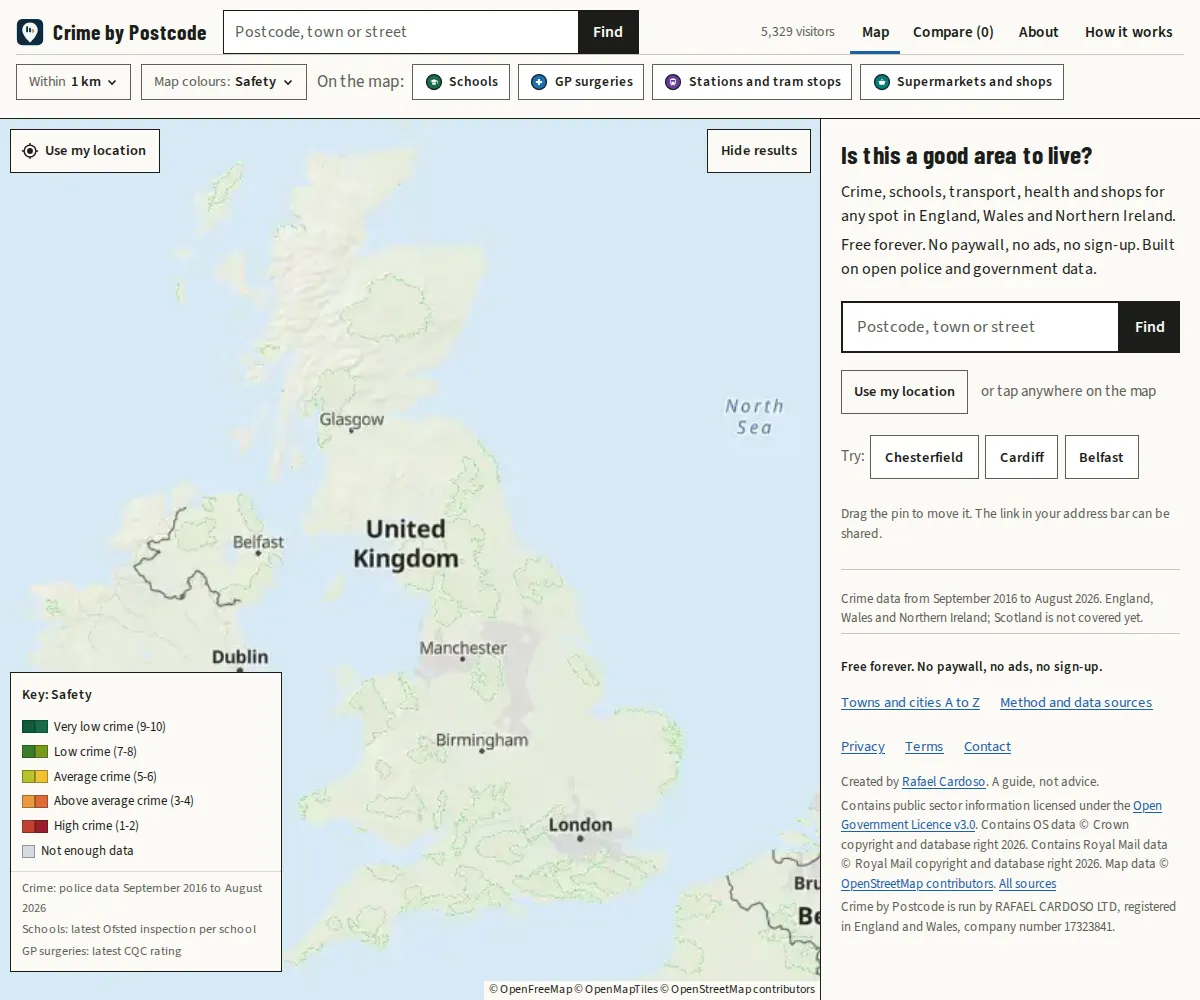Click the Supermarkets and shops icon
The width and height of the screenshot is (1200, 1000).
pos(881,82)
